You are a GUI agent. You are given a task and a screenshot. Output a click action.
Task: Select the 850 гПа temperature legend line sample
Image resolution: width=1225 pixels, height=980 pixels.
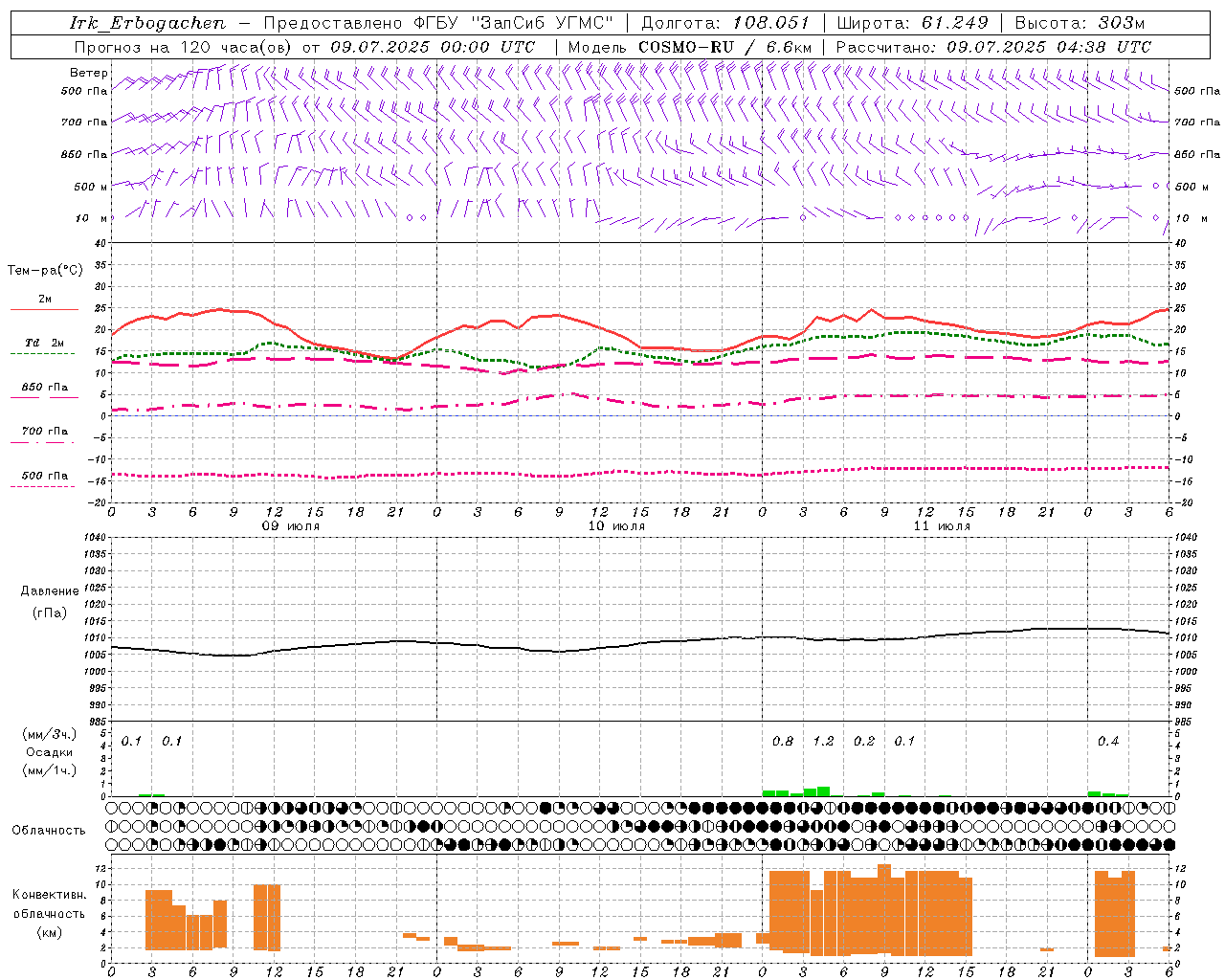click(x=44, y=397)
